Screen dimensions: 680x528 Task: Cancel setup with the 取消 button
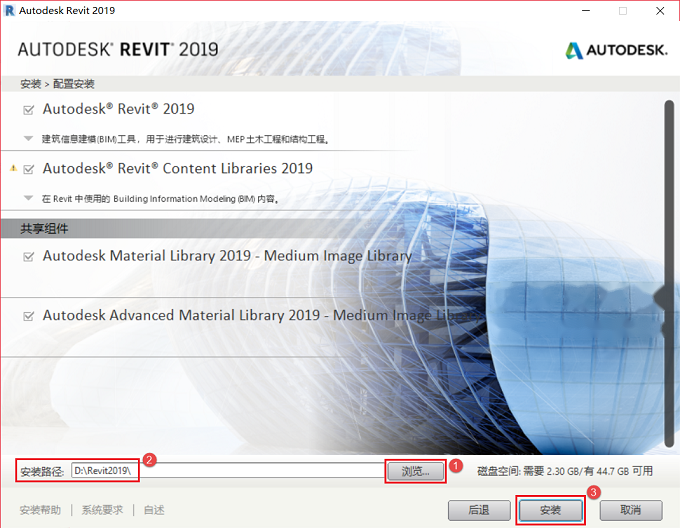coord(631,510)
